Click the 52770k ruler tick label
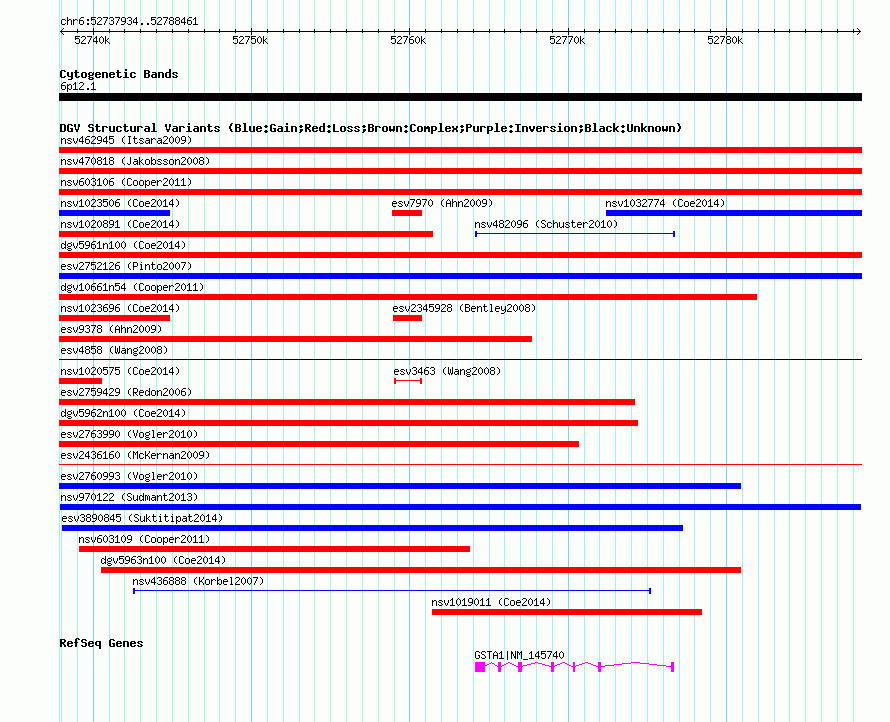 click(x=567, y=40)
